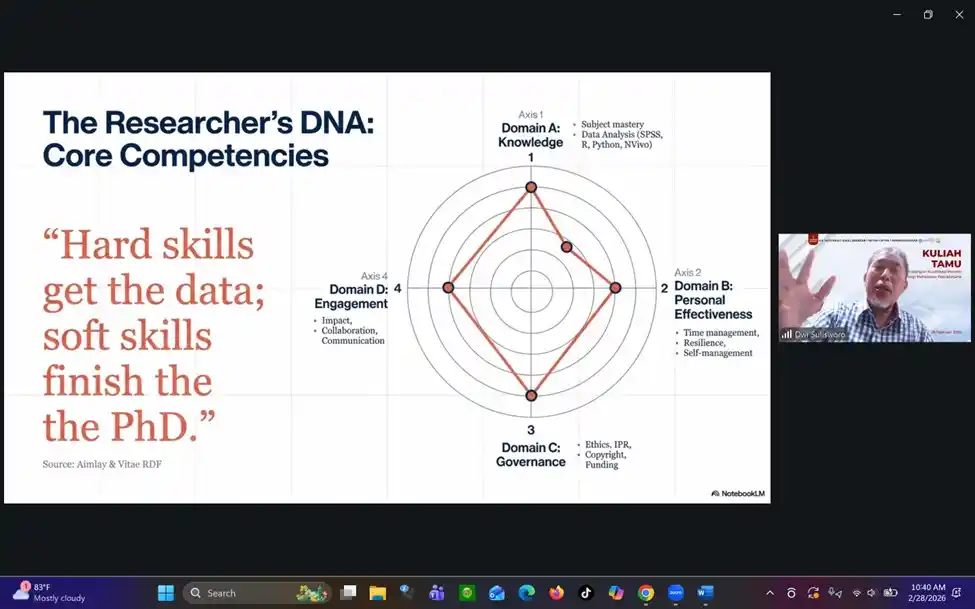Toggle Task View on the taskbar
This screenshot has width=975, height=609.
pyautogui.click(x=348, y=592)
